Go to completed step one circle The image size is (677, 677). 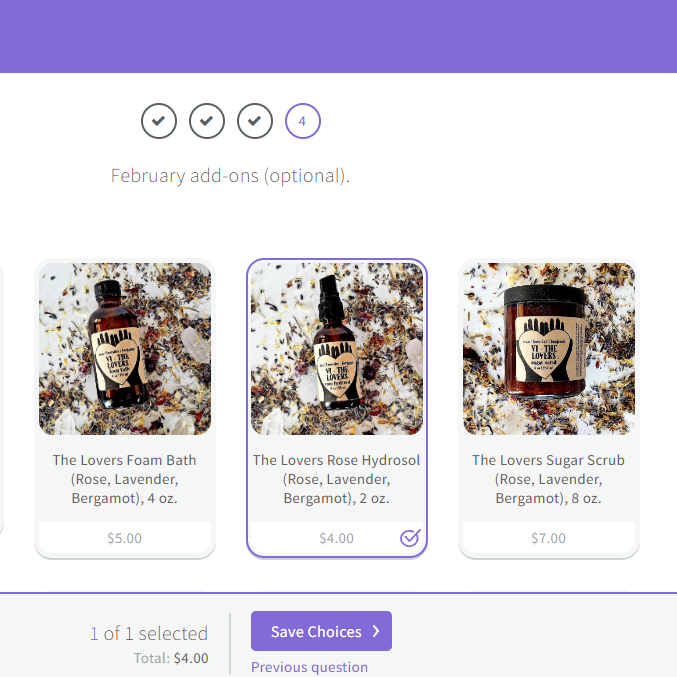(x=159, y=121)
